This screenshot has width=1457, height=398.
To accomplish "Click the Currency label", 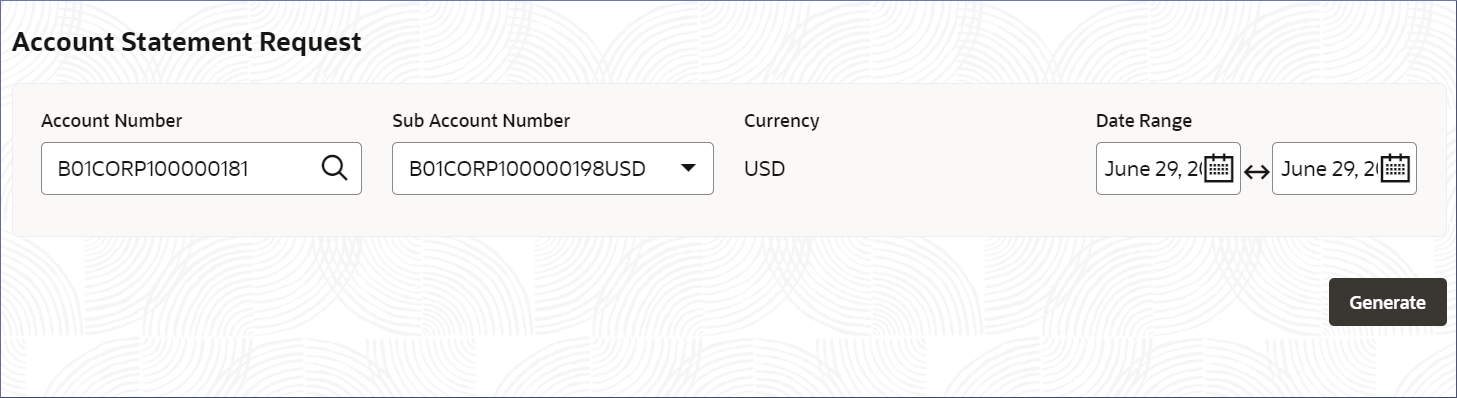I will click(x=782, y=121).
